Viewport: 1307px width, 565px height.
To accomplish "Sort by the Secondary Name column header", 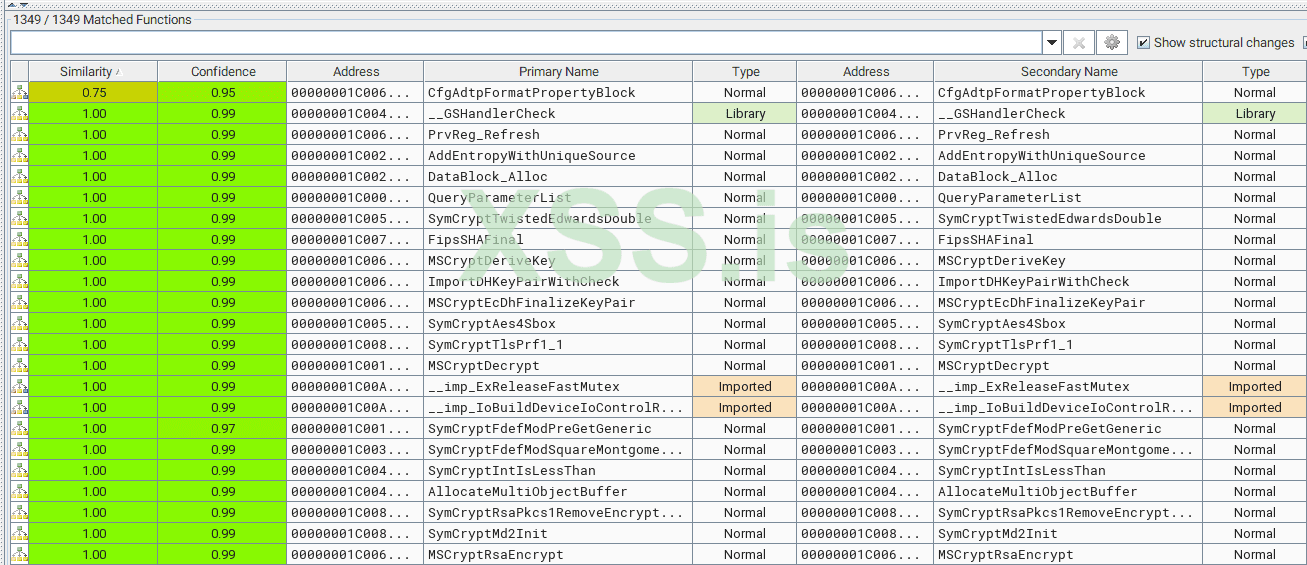I will pyautogui.click(x=1068, y=72).
